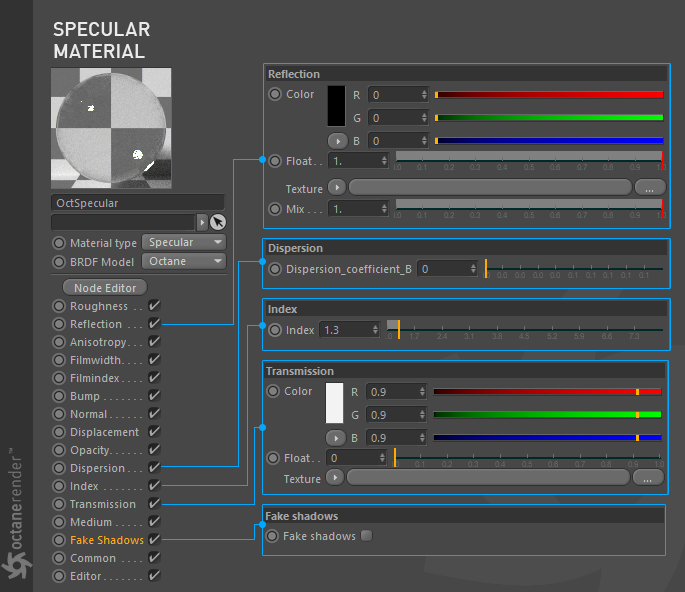The height and width of the screenshot is (592, 685).
Task: Open the Node Editor
Action: [x=105, y=287]
